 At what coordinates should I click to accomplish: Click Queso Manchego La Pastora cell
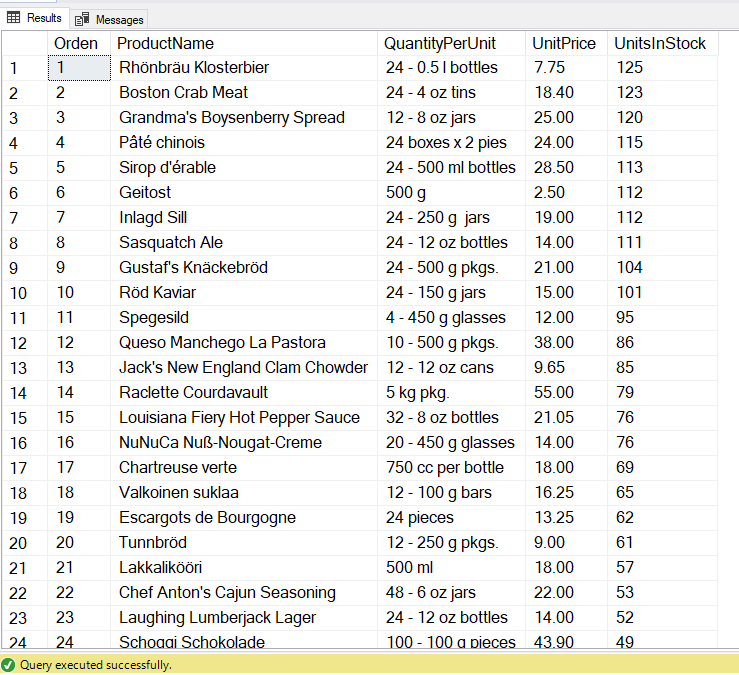coord(244,343)
